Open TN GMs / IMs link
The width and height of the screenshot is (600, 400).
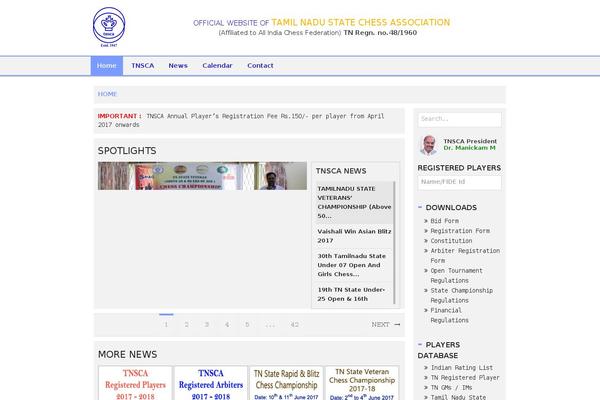[452, 387]
